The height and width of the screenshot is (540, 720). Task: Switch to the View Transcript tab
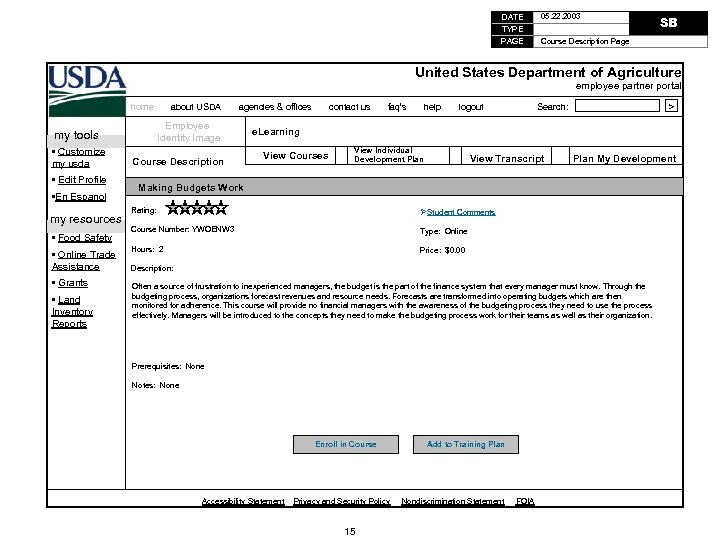coord(506,156)
